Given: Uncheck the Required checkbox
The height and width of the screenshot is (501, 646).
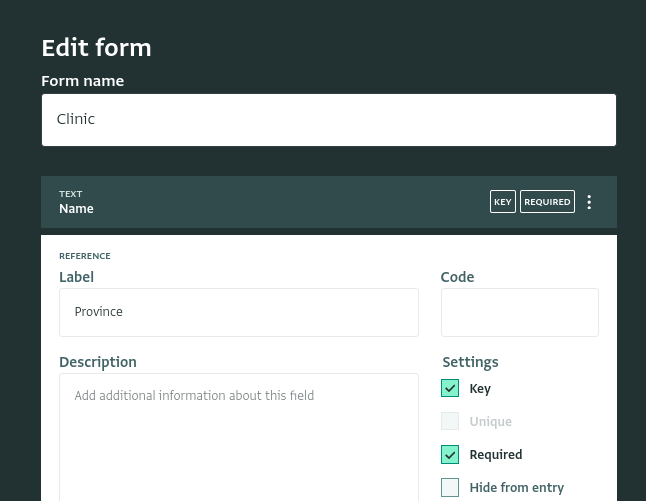Looking at the screenshot, I should tap(450, 454).
